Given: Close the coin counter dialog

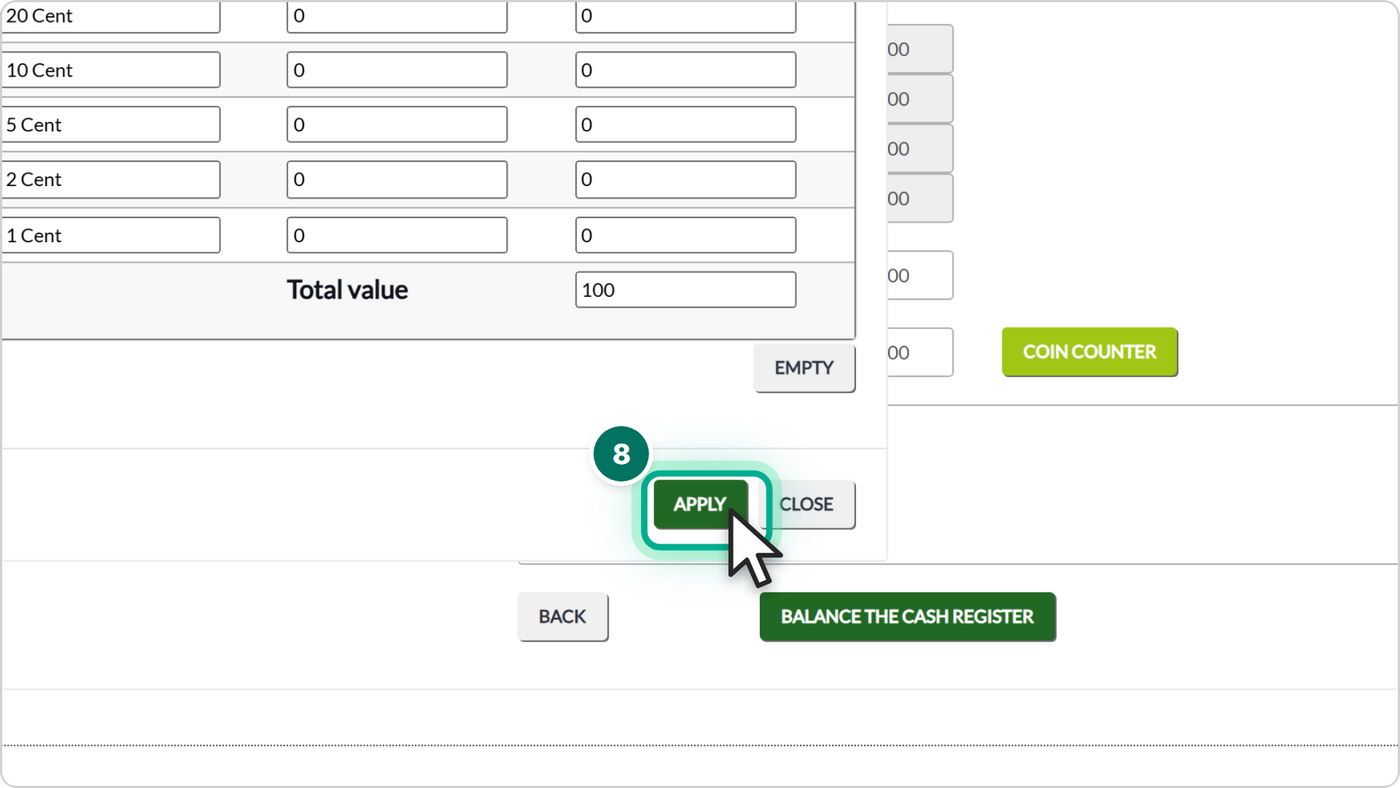Looking at the screenshot, I should click(x=806, y=504).
